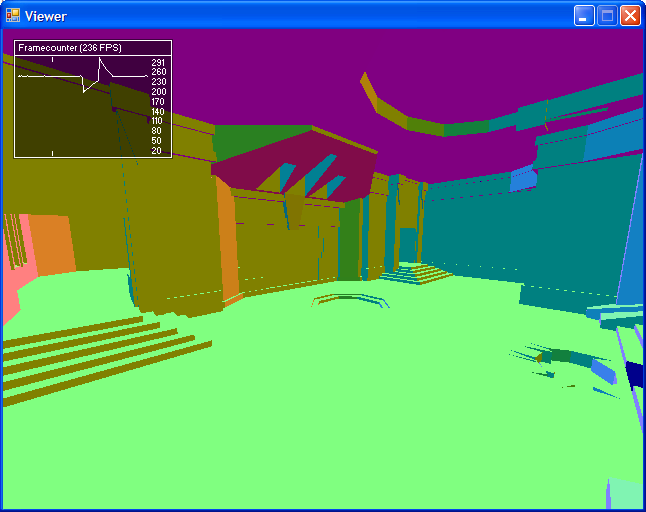Image resolution: width=646 pixels, height=512 pixels.
Task: Maximize the Viewer window
Action: (607, 16)
